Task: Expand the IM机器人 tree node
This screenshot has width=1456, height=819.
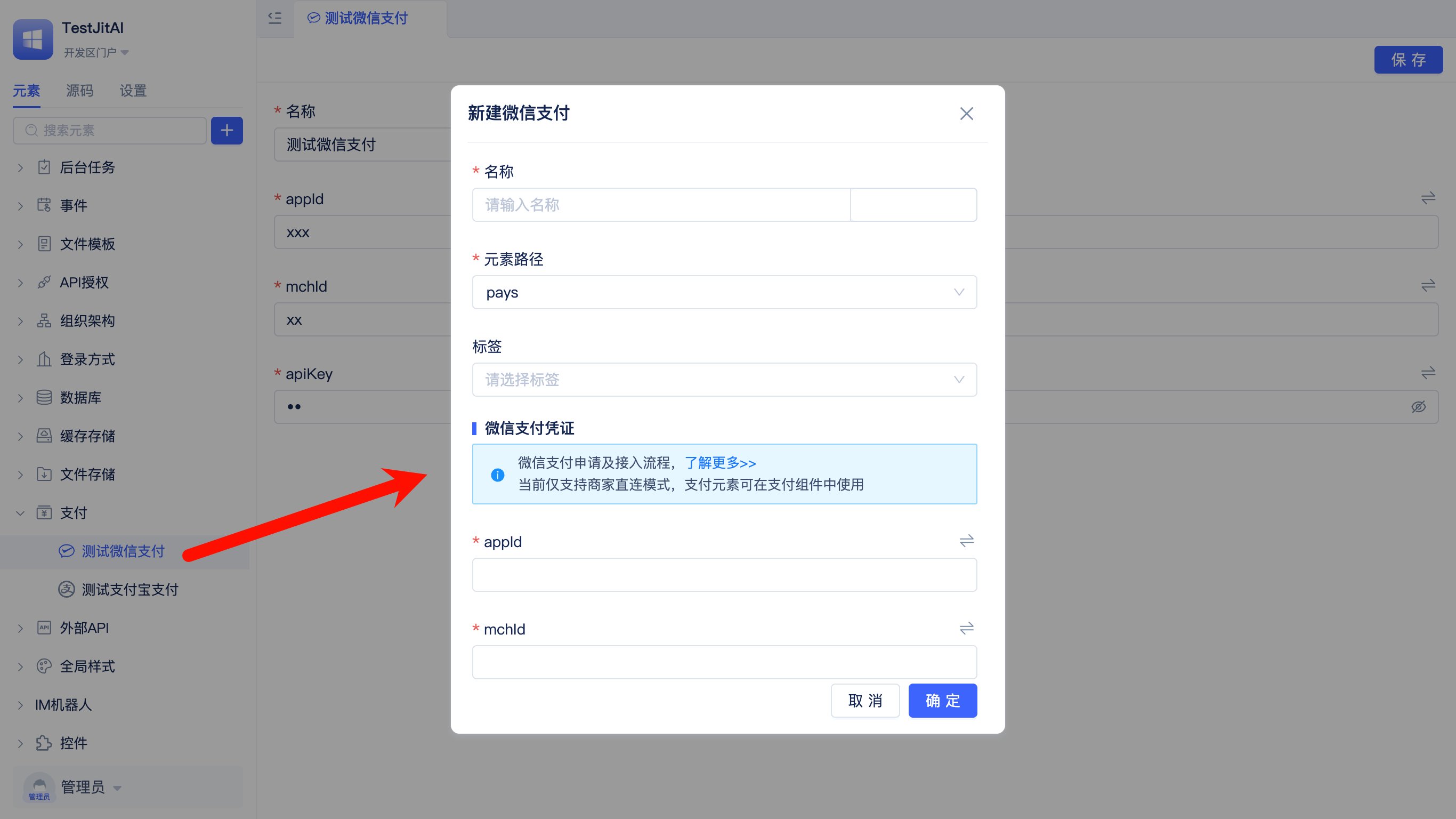Action: 20,705
